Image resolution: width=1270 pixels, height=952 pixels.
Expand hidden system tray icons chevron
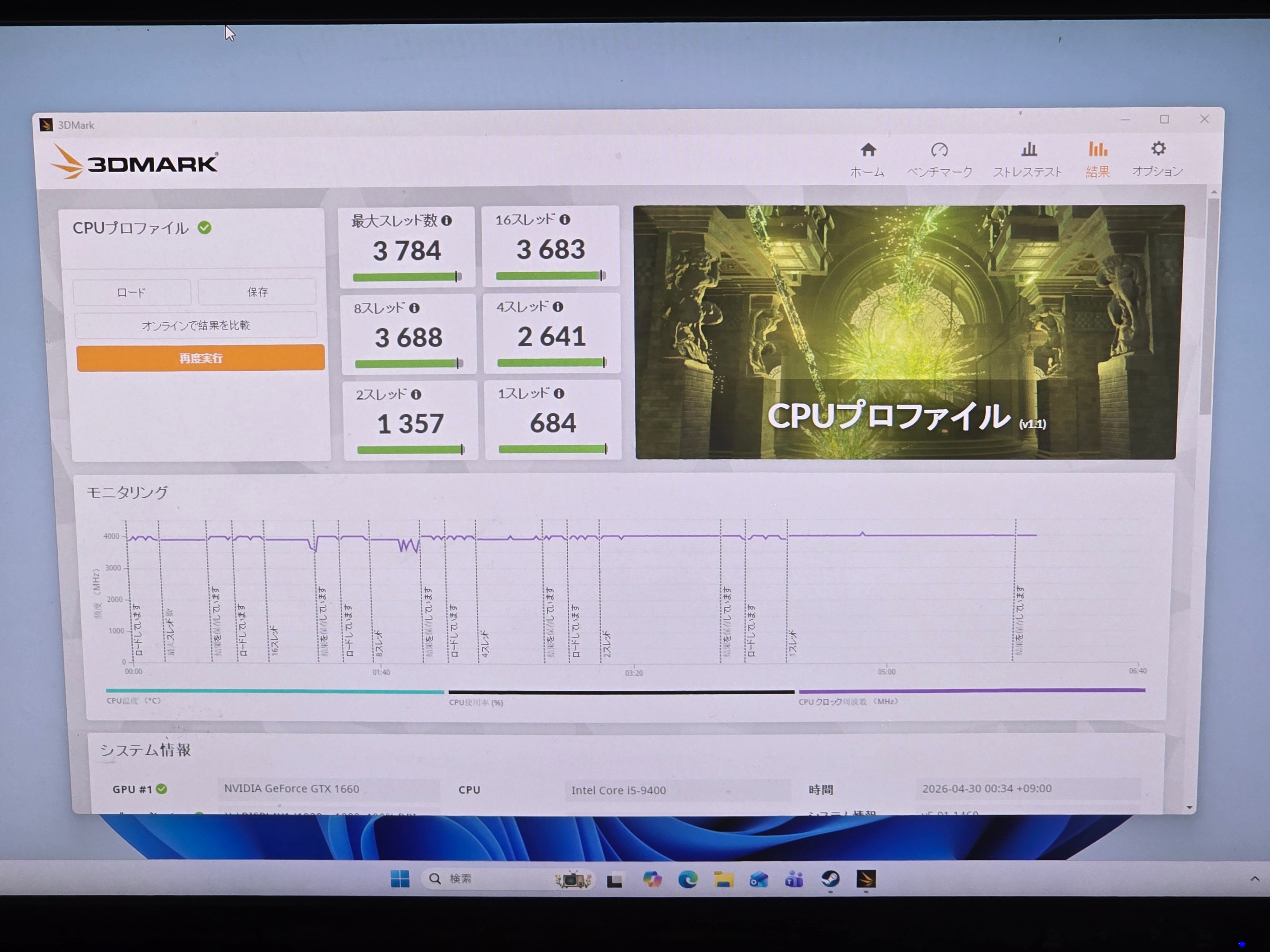[1254, 879]
